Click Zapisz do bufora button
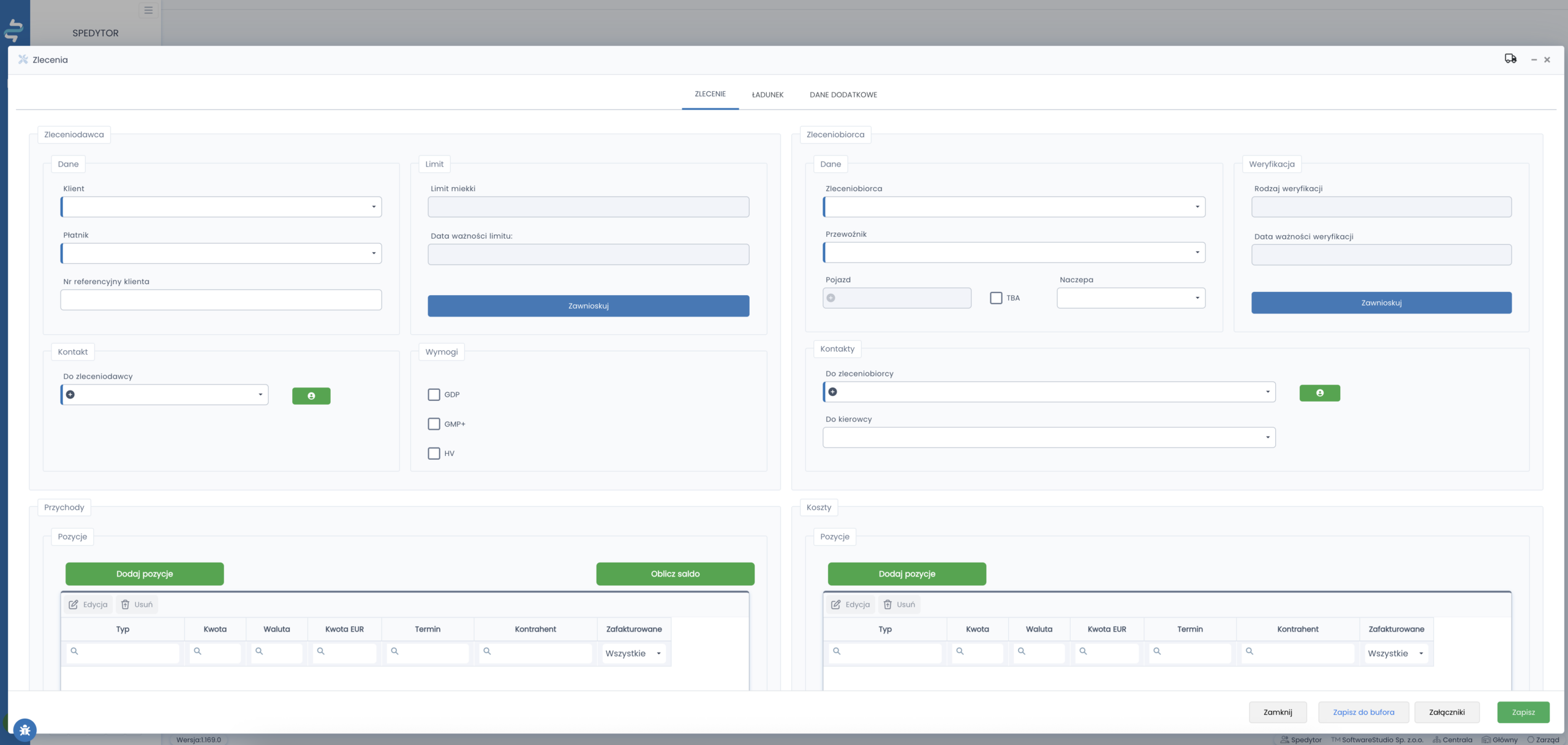This screenshot has height=745, width=1568. tap(1363, 713)
